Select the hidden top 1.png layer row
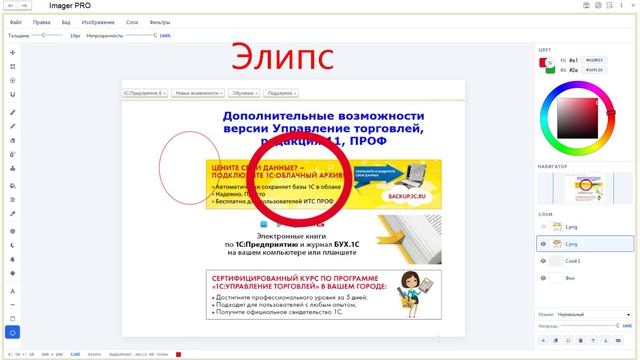Viewport: 640px width, 360px height. pyautogui.click(x=585, y=227)
